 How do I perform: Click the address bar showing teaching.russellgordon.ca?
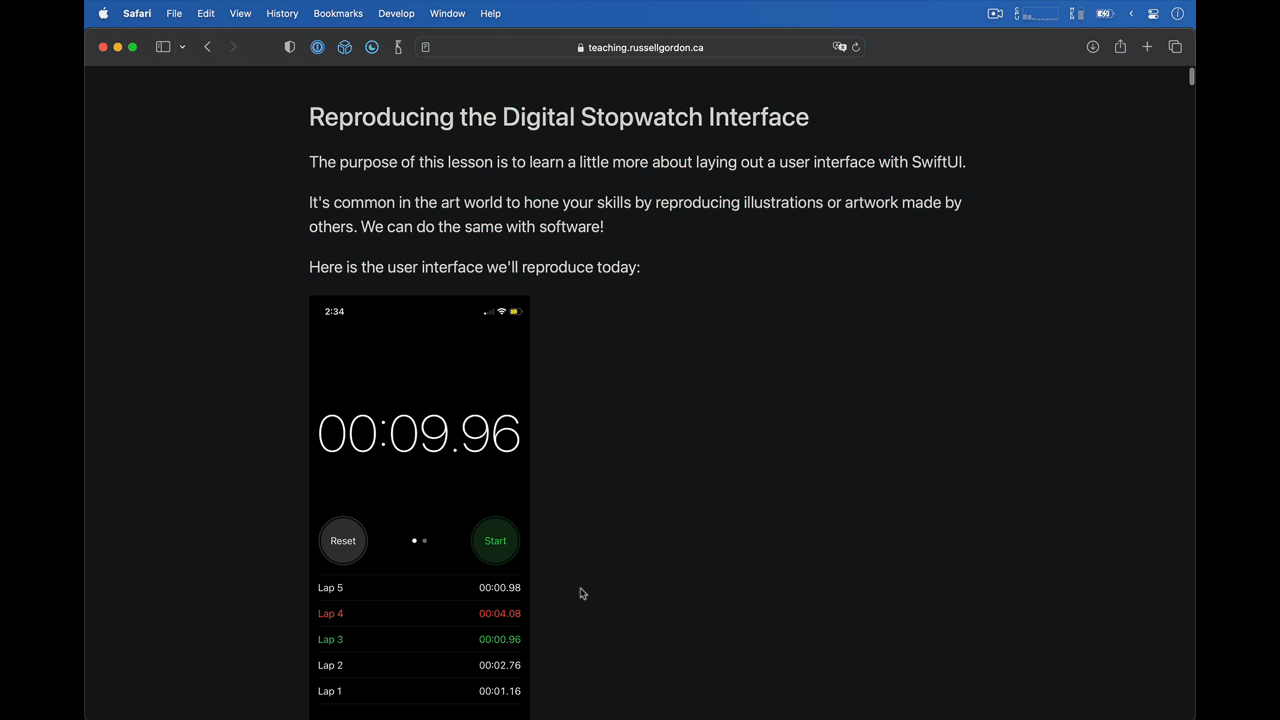point(646,47)
